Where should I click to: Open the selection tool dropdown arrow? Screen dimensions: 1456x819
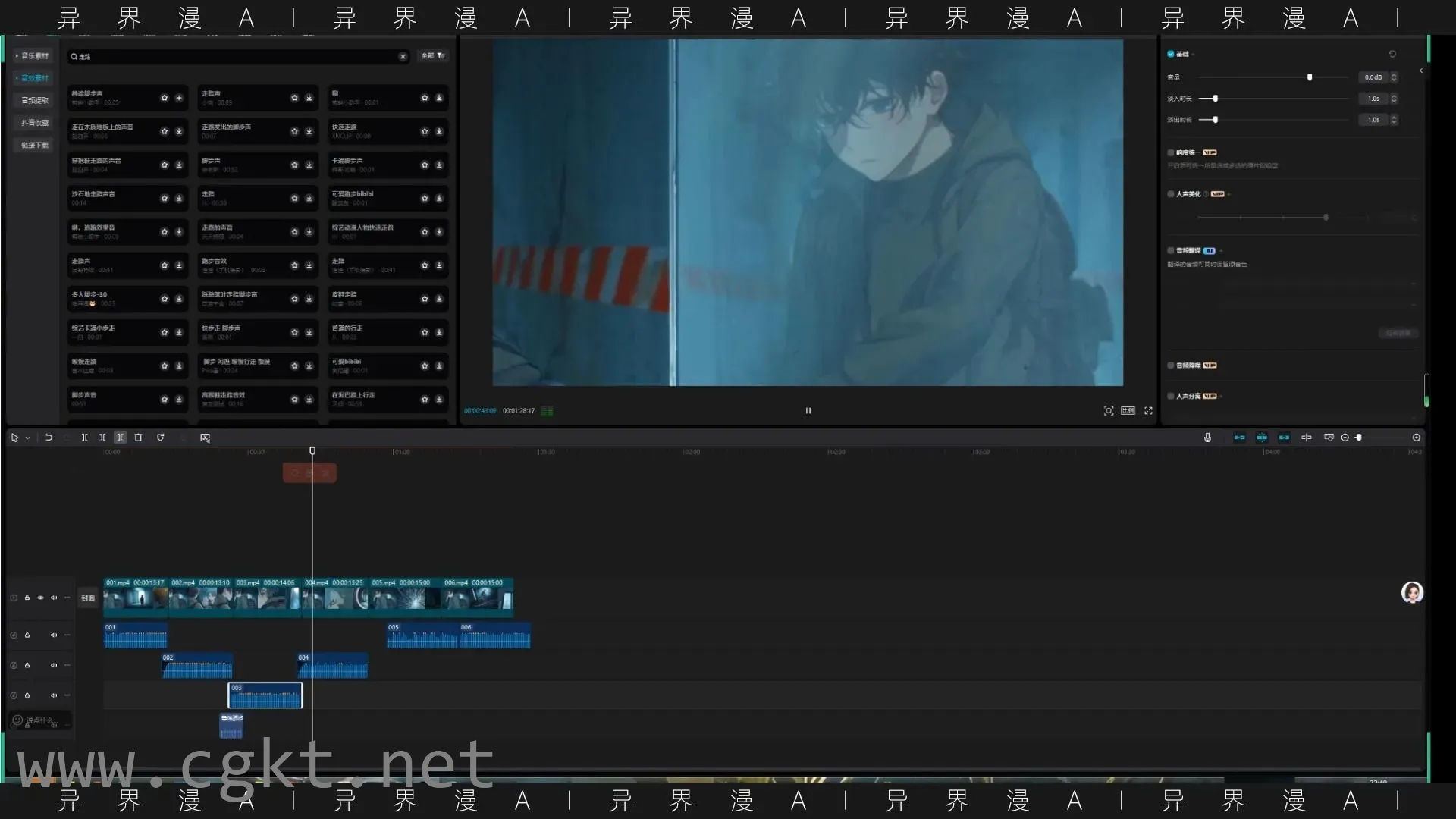tap(27, 438)
